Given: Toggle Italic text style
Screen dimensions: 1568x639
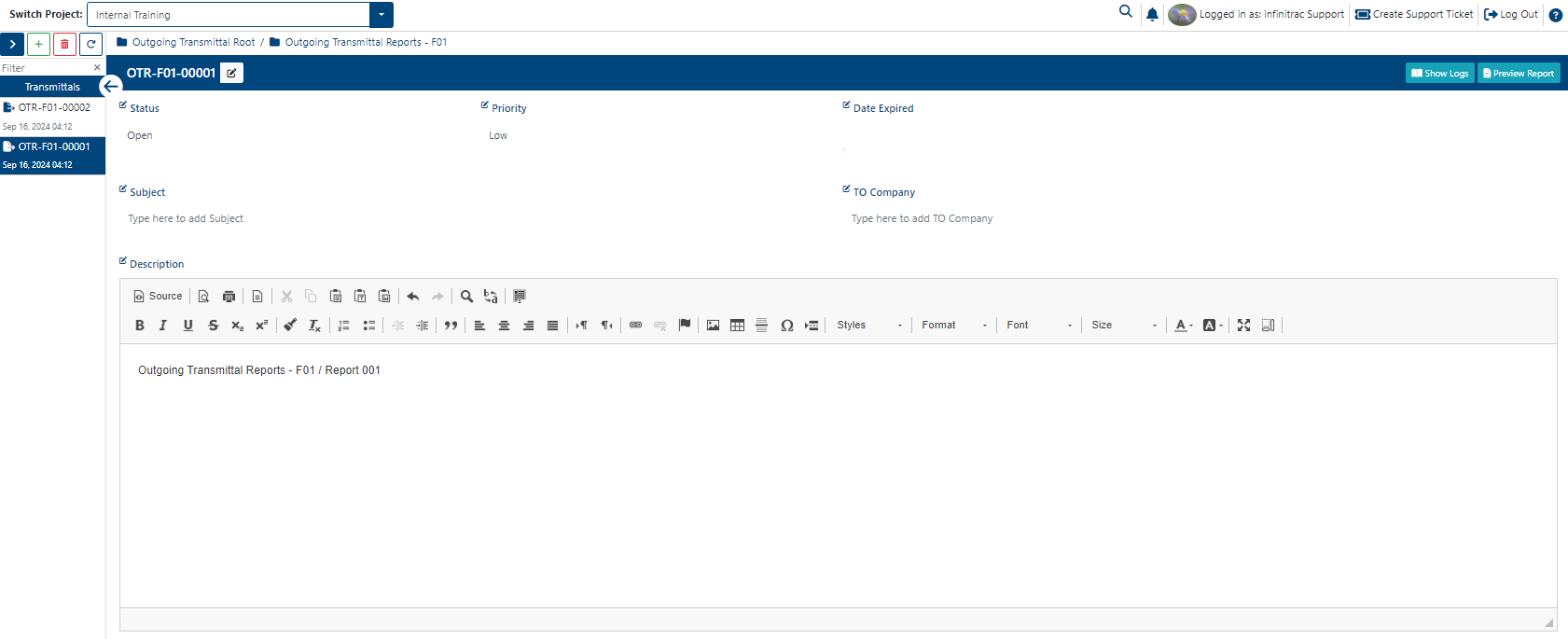Looking at the screenshot, I should pyautogui.click(x=163, y=326).
